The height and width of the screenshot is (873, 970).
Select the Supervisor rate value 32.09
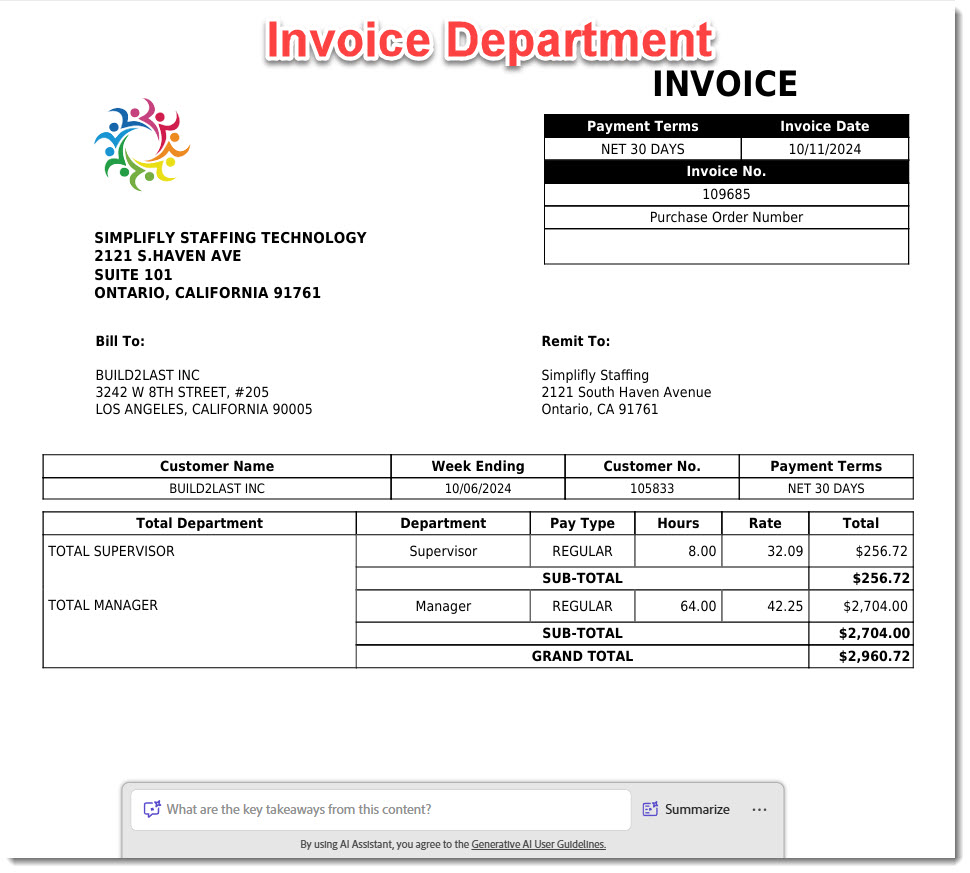click(x=764, y=551)
